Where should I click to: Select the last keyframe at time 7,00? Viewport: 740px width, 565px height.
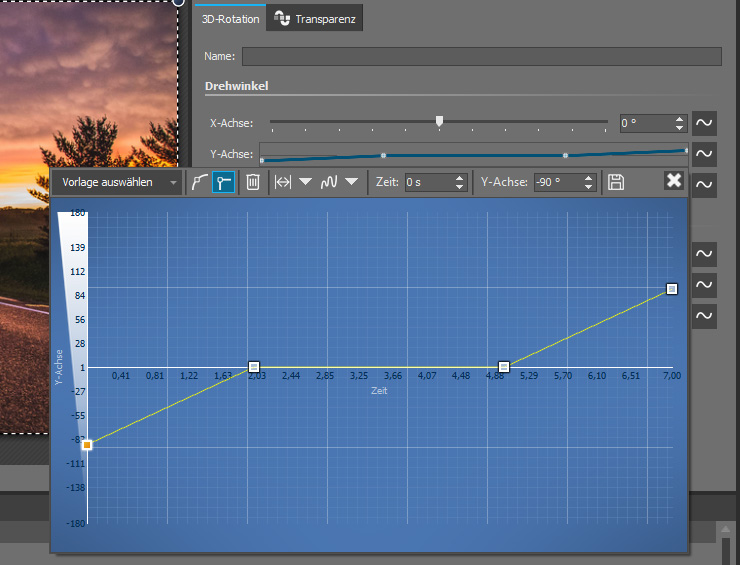[673, 289]
